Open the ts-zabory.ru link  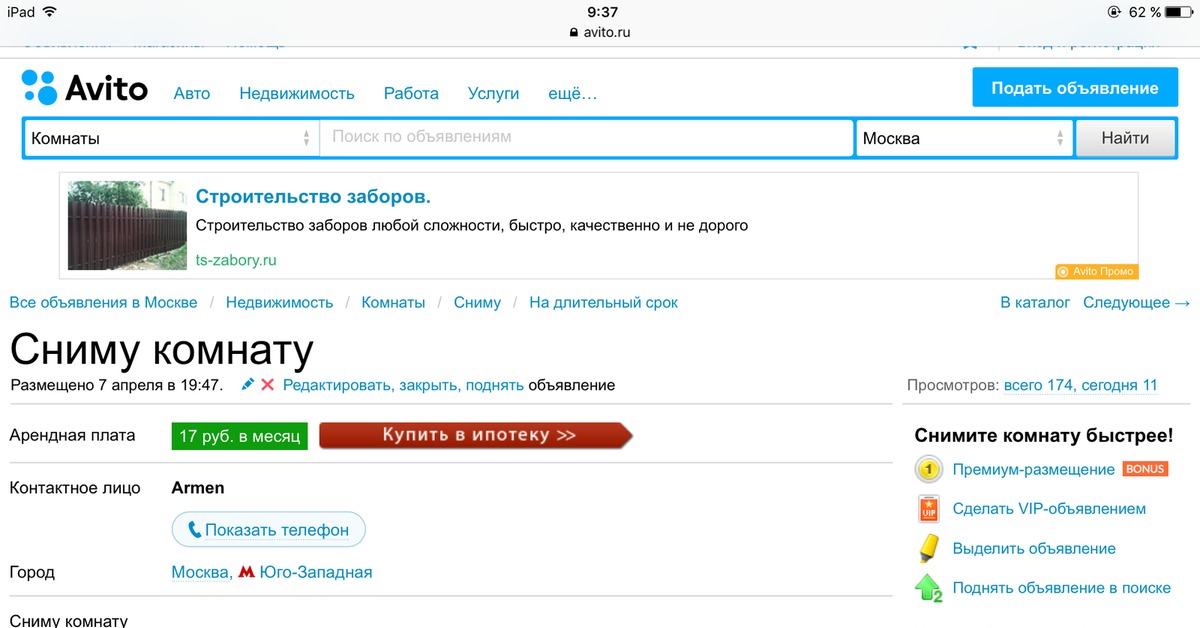click(236, 260)
